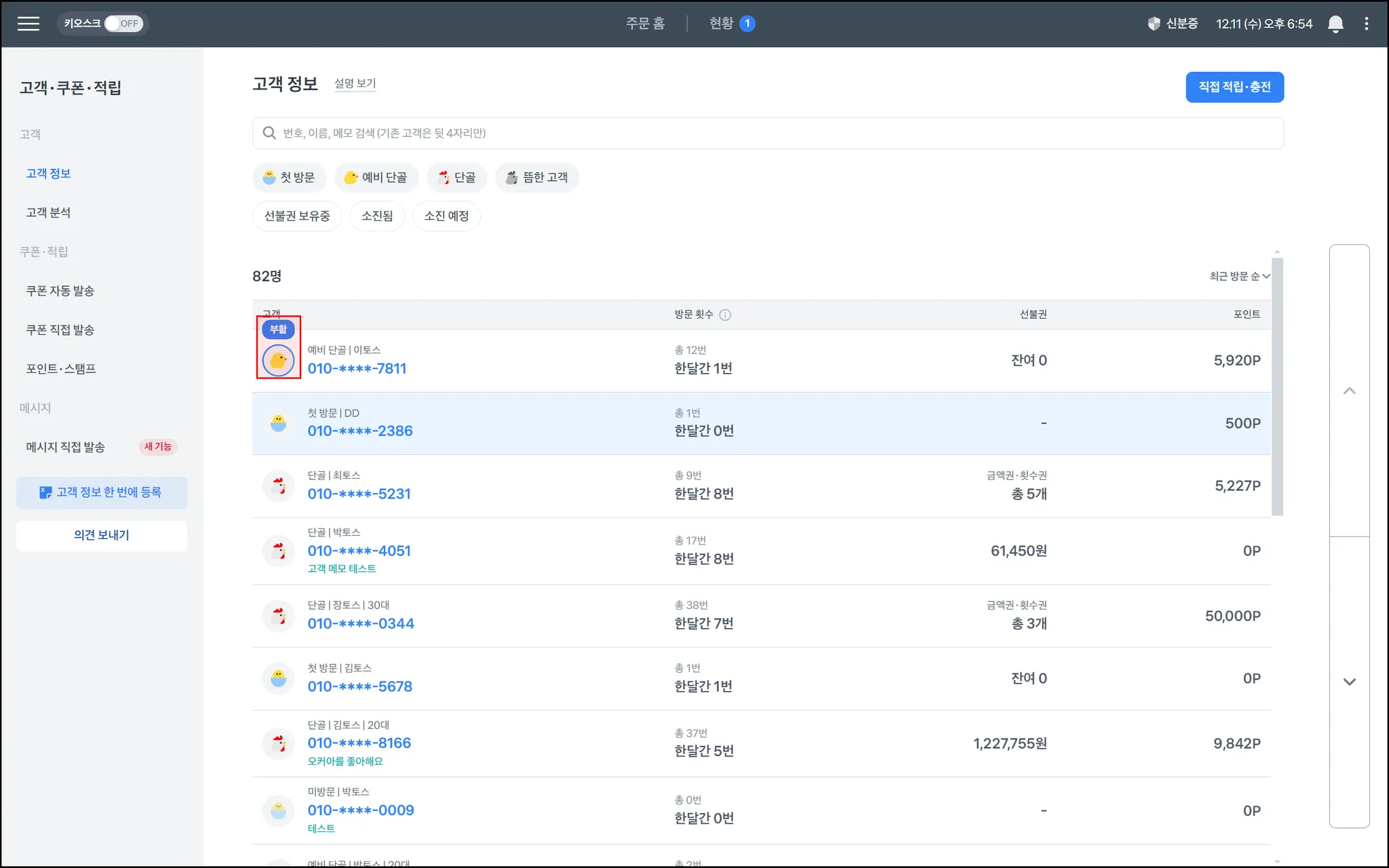Click the notification bell icon
This screenshot has height=868, width=1389.
tap(1335, 24)
